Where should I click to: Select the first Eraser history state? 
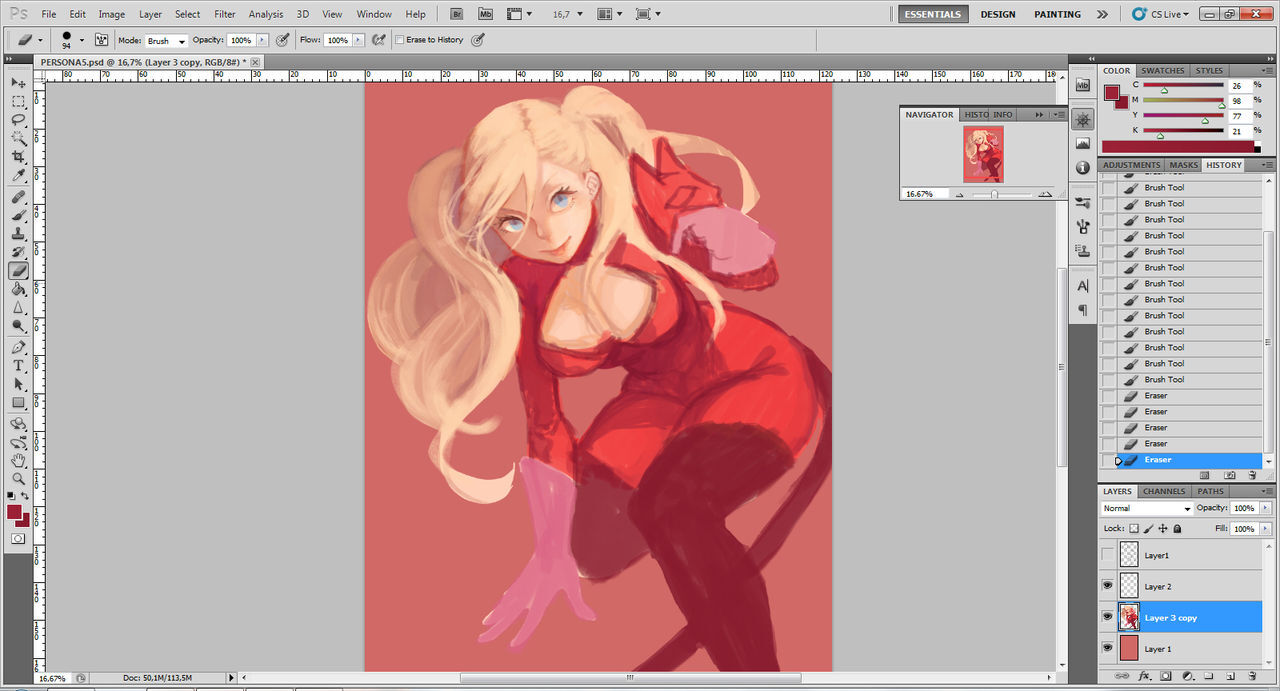[1156, 396]
